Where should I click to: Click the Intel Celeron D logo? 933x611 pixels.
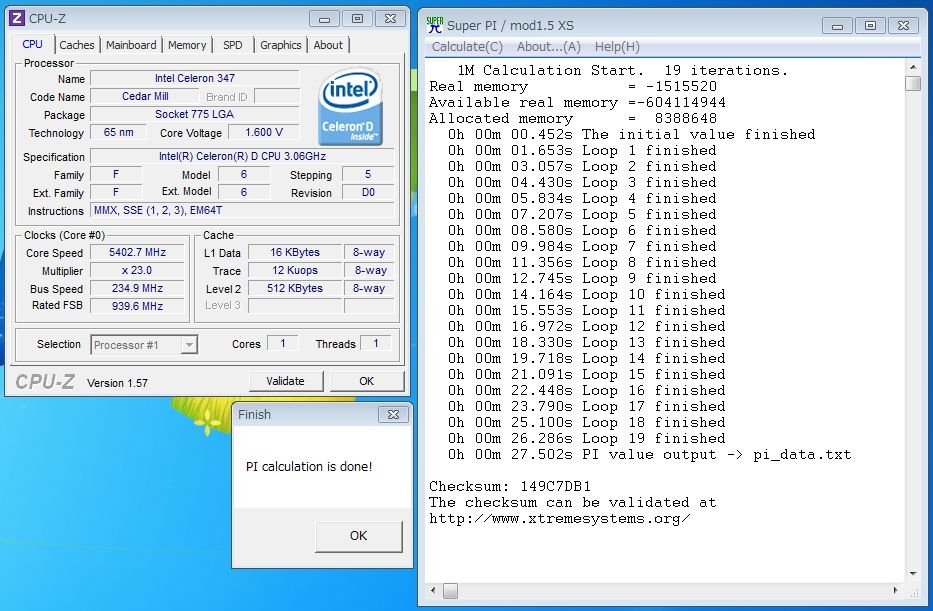pos(349,110)
